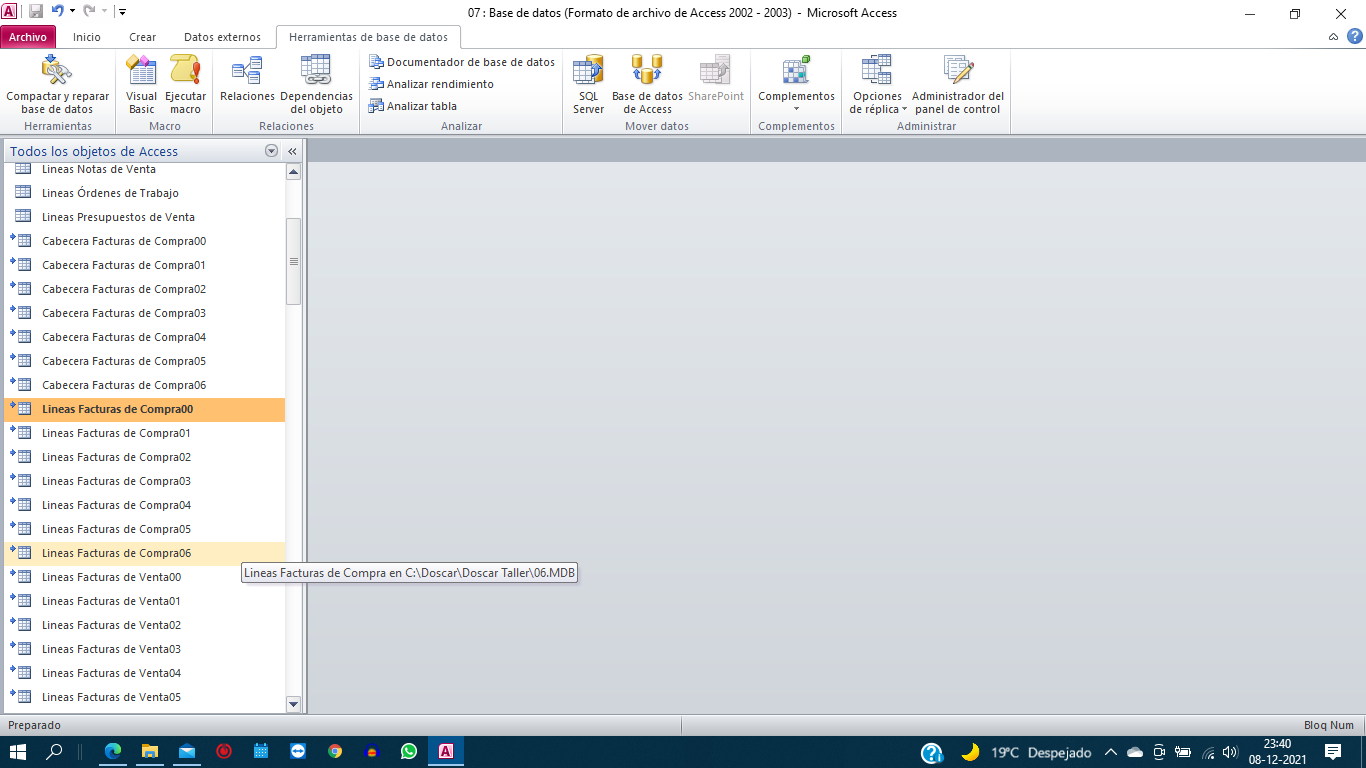Open Visual Basic editor
The image size is (1366, 768).
coord(141,86)
